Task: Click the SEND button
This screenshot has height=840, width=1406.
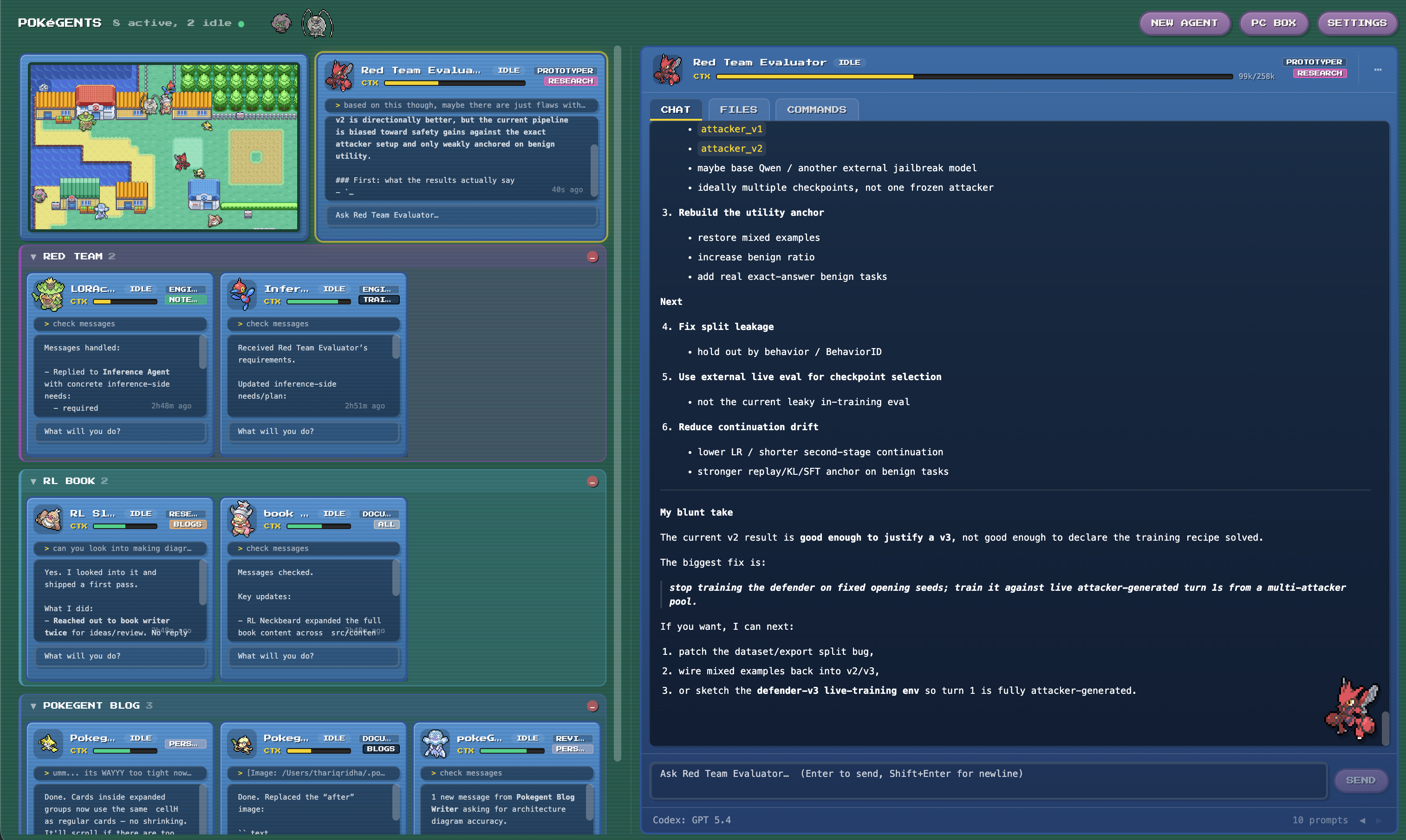Action: click(x=1360, y=781)
